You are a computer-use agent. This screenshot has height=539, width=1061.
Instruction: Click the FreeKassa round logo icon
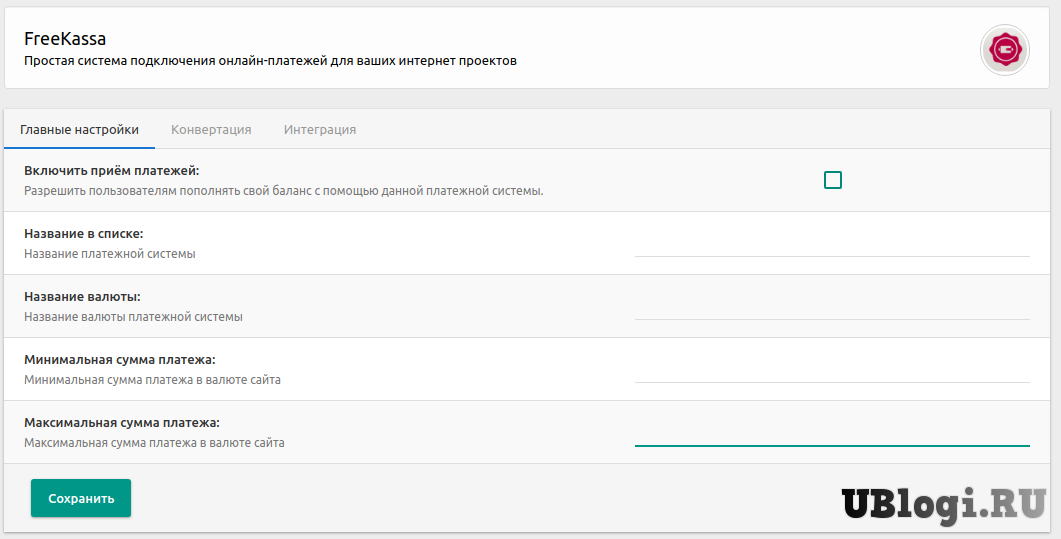point(1004,49)
